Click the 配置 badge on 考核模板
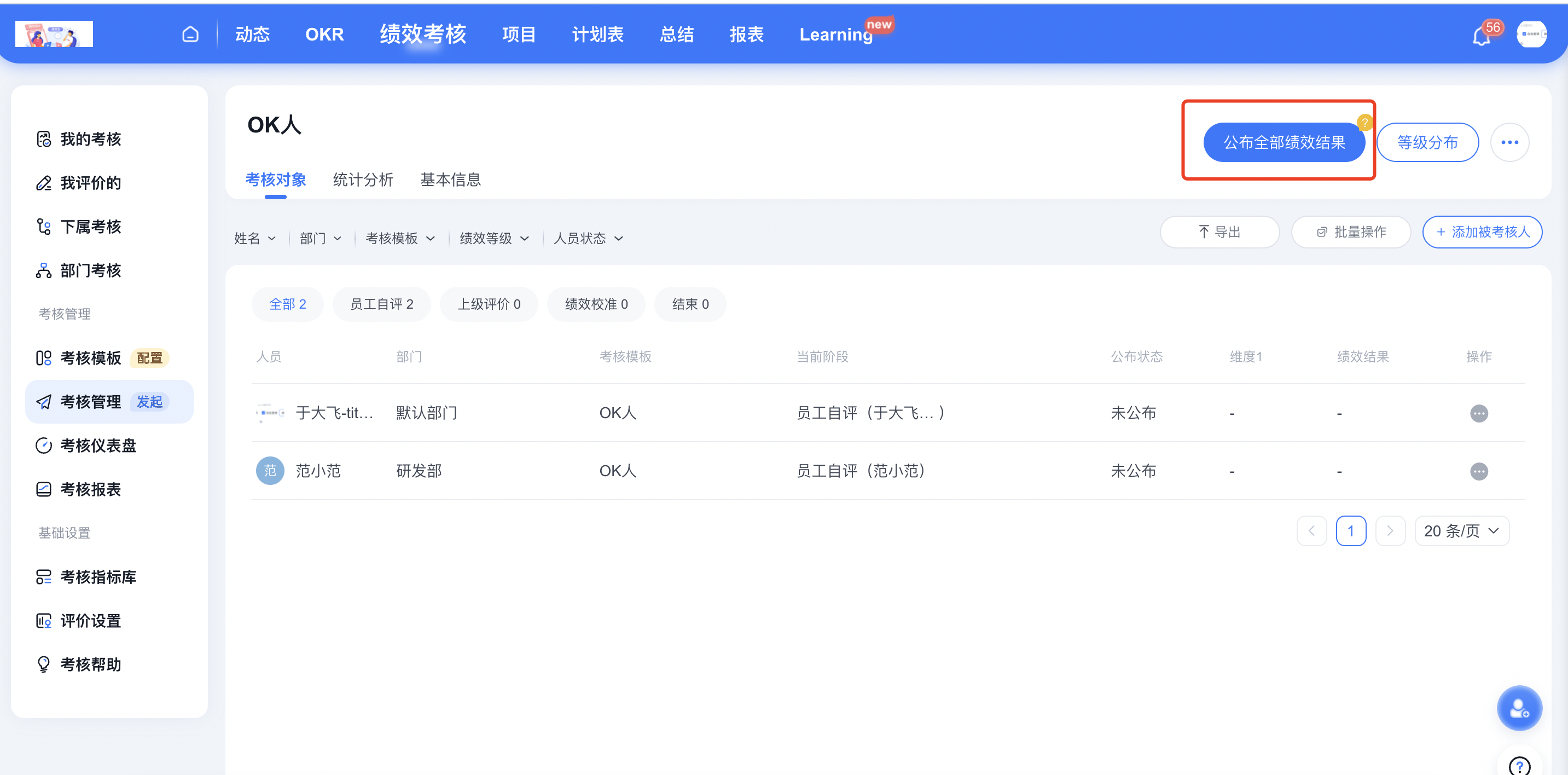Image resolution: width=1568 pixels, height=775 pixels. tap(149, 358)
